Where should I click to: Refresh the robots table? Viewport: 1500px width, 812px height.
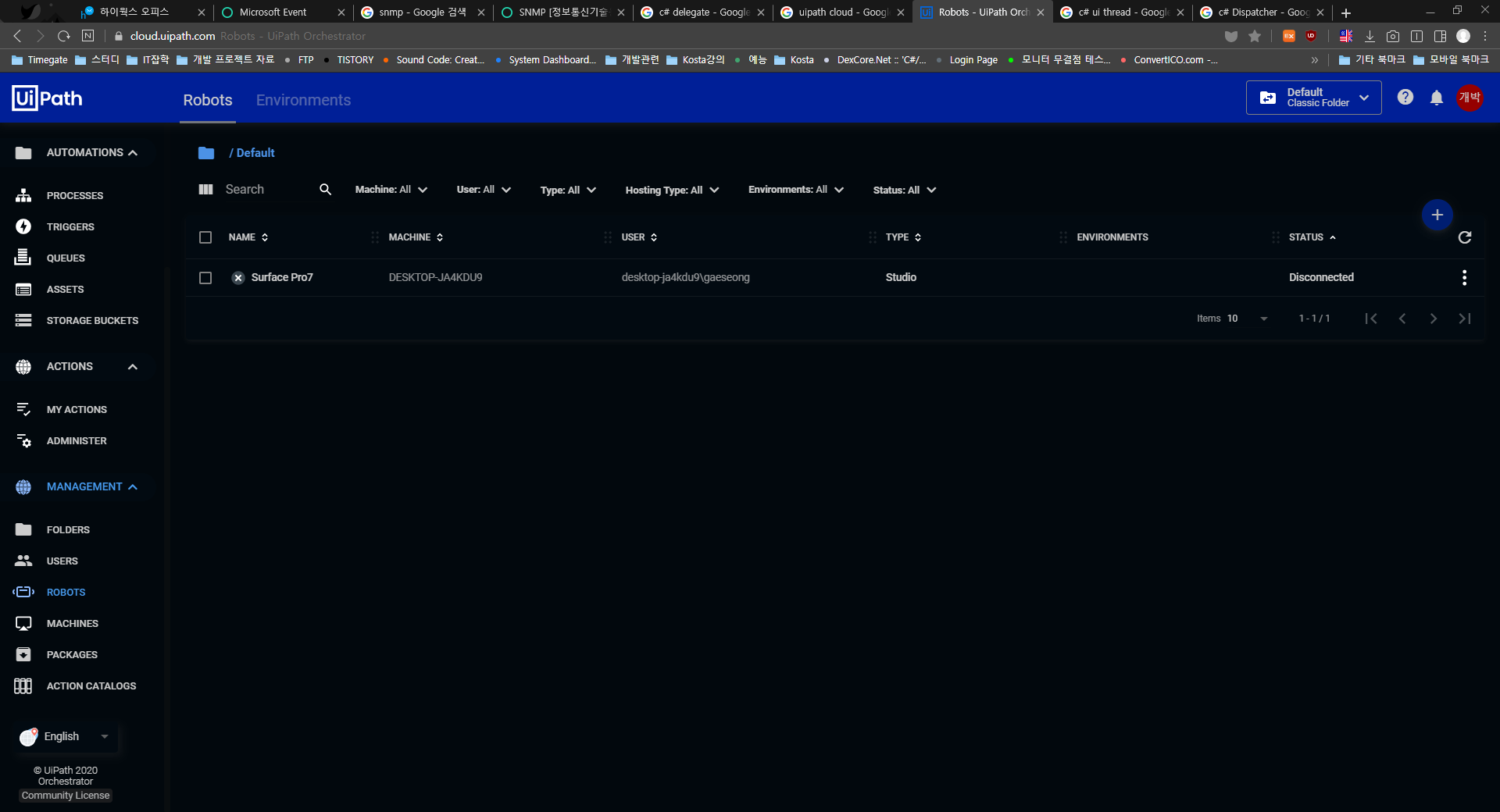[1465, 237]
